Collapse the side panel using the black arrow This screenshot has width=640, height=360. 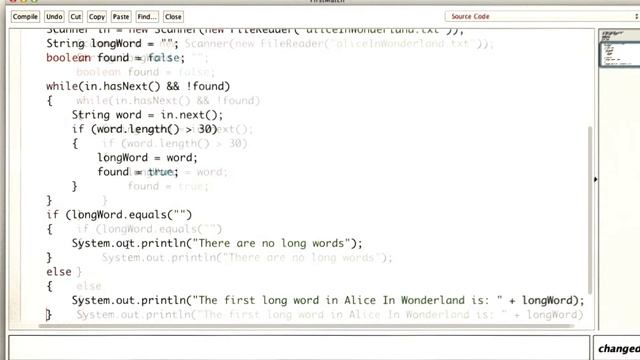coord(596,179)
